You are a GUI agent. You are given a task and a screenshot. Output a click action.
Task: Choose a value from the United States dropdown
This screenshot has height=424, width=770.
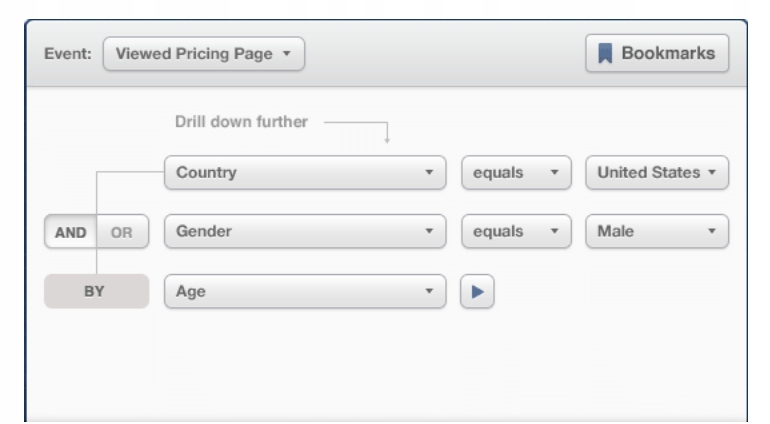656,172
